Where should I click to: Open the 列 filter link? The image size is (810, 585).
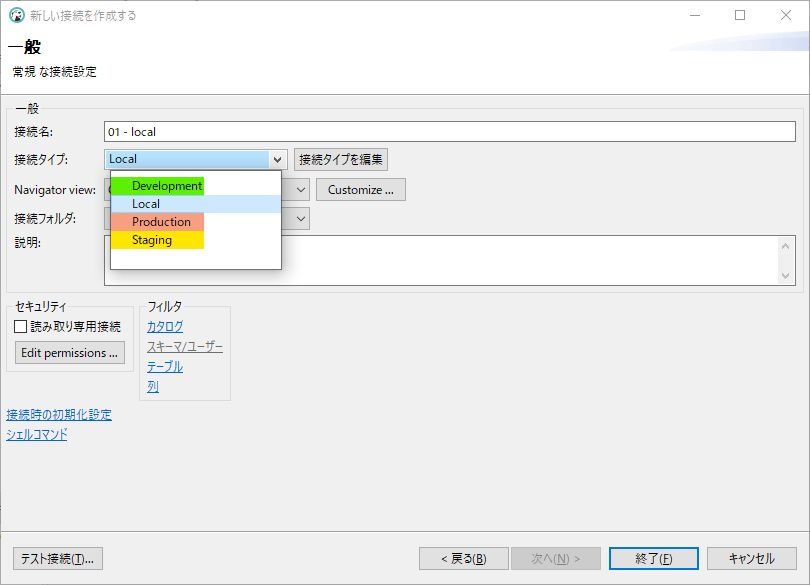pos(153,387)
